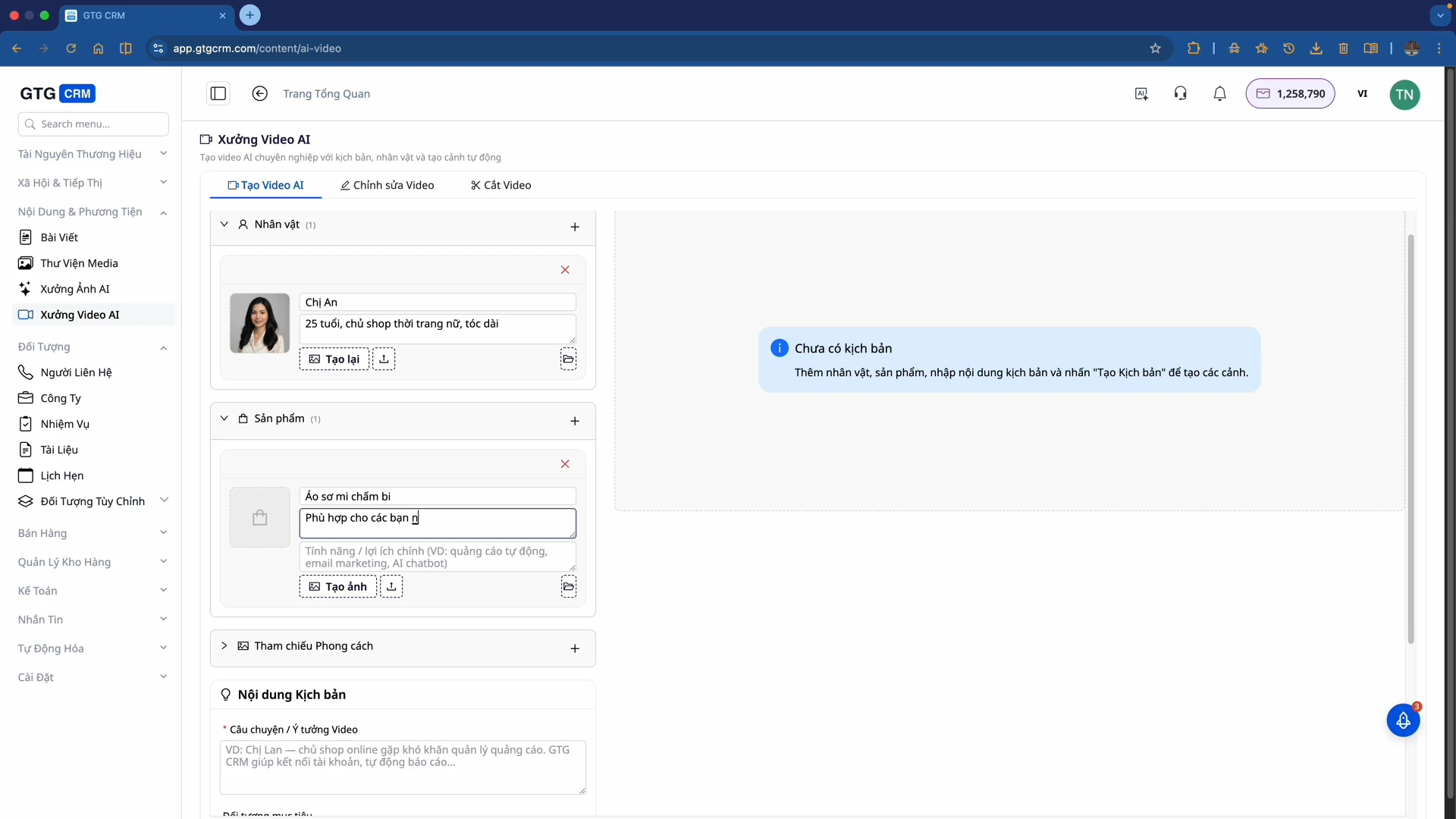Switch to the Chỉnh sửa Video tab
This screenshot has height=819, width=1456.
pyautogui.click(x=388, y=185)
